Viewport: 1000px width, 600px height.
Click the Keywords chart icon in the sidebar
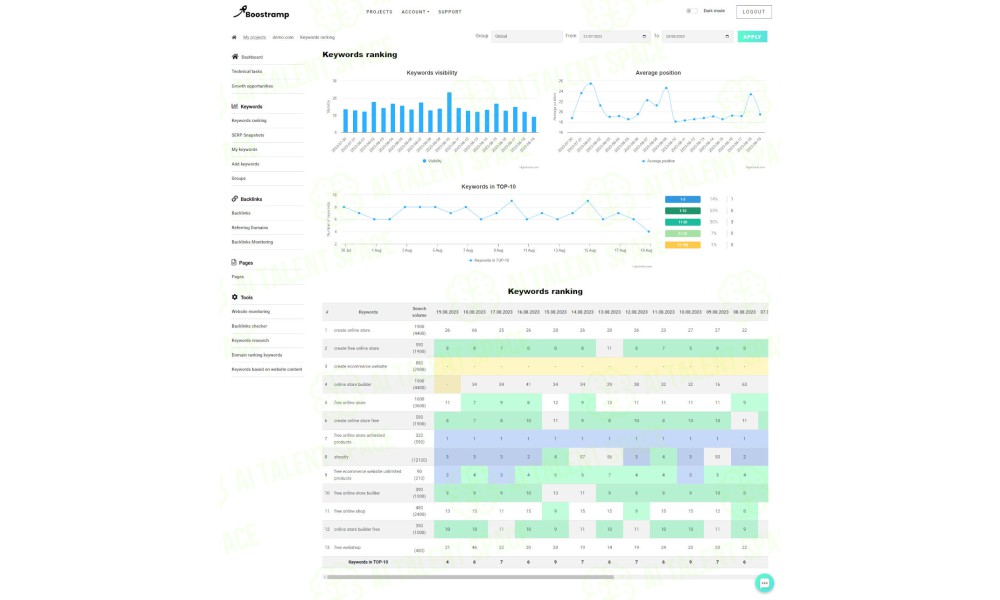[x=235, y=106]
